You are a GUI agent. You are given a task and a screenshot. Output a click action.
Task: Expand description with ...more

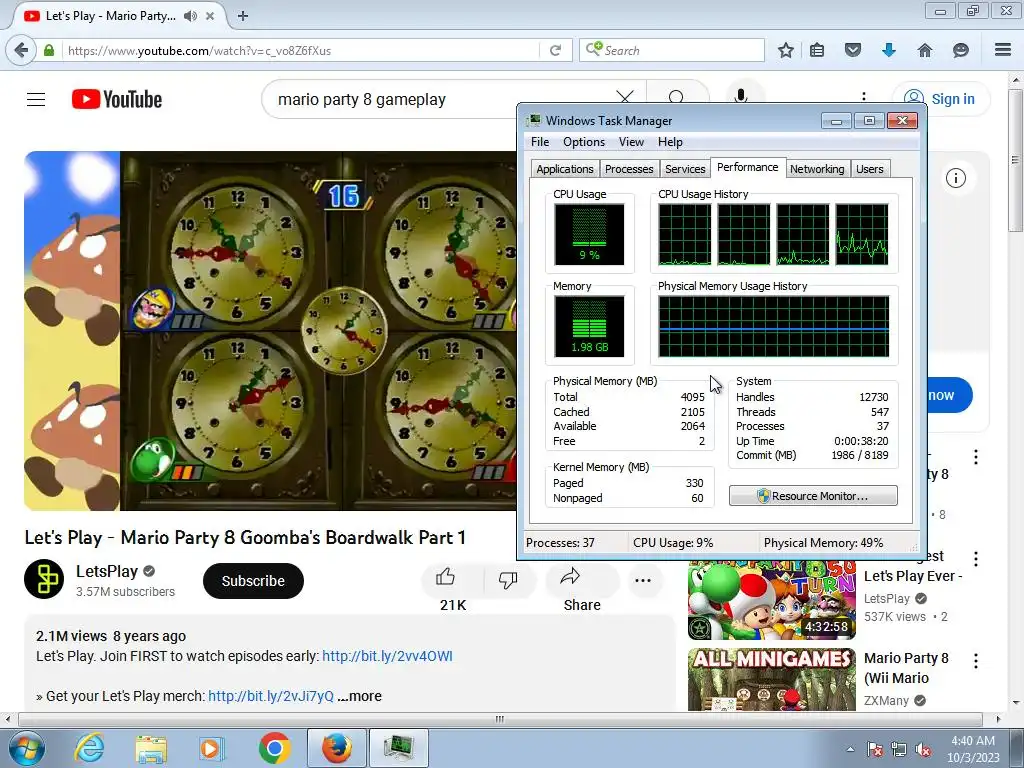(360, 696)
